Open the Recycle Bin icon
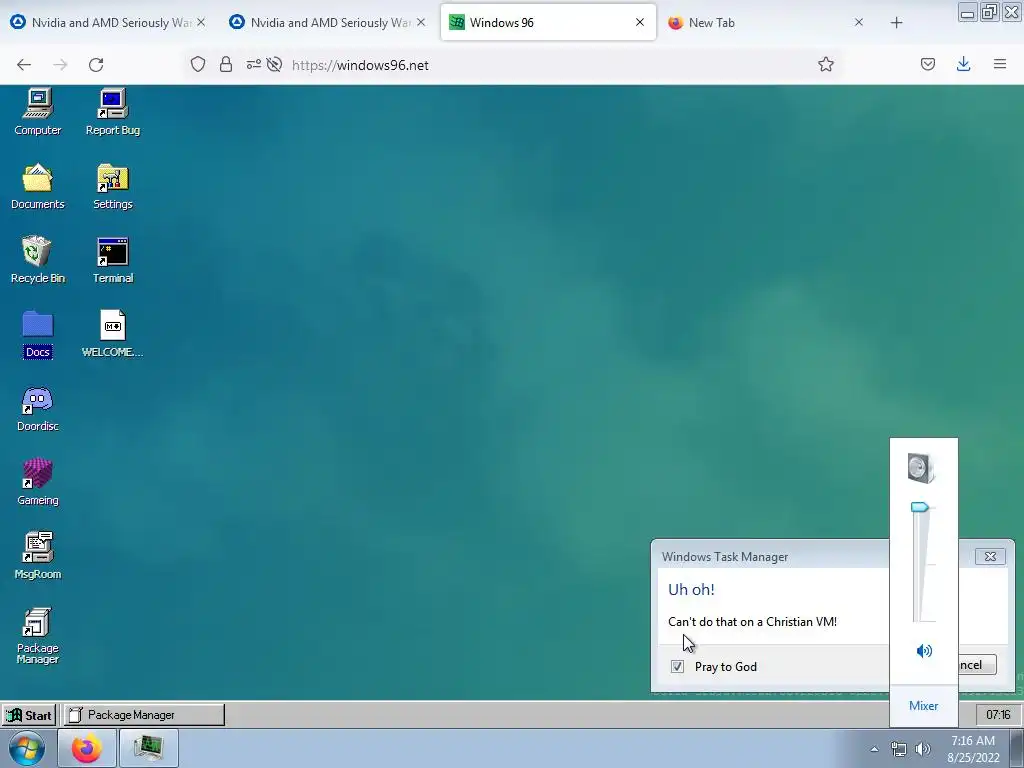The height and width of the screenshot is (768, 1024). point(38,260)
